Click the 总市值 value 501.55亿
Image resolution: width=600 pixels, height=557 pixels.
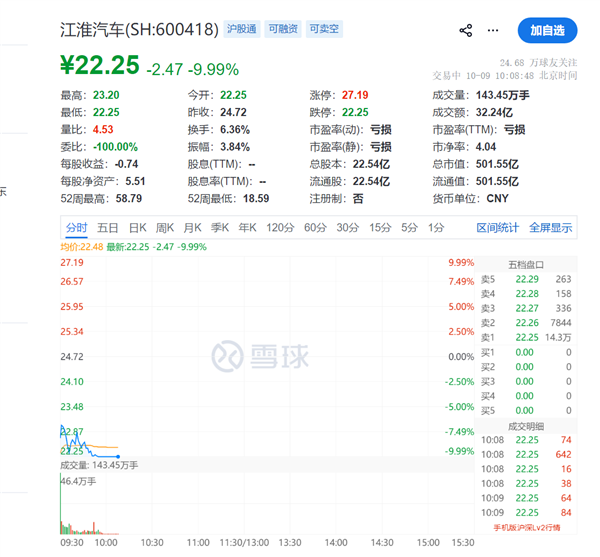coord(497,164)
